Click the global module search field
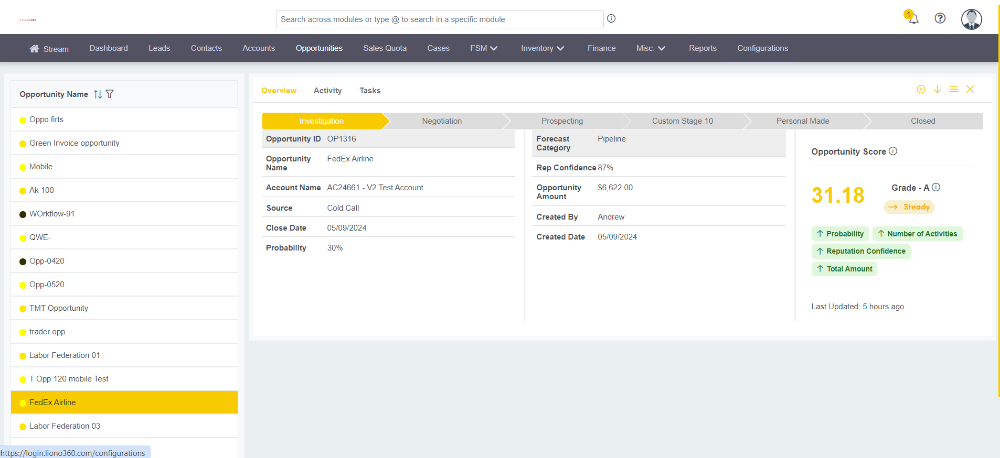 (440, 18)
